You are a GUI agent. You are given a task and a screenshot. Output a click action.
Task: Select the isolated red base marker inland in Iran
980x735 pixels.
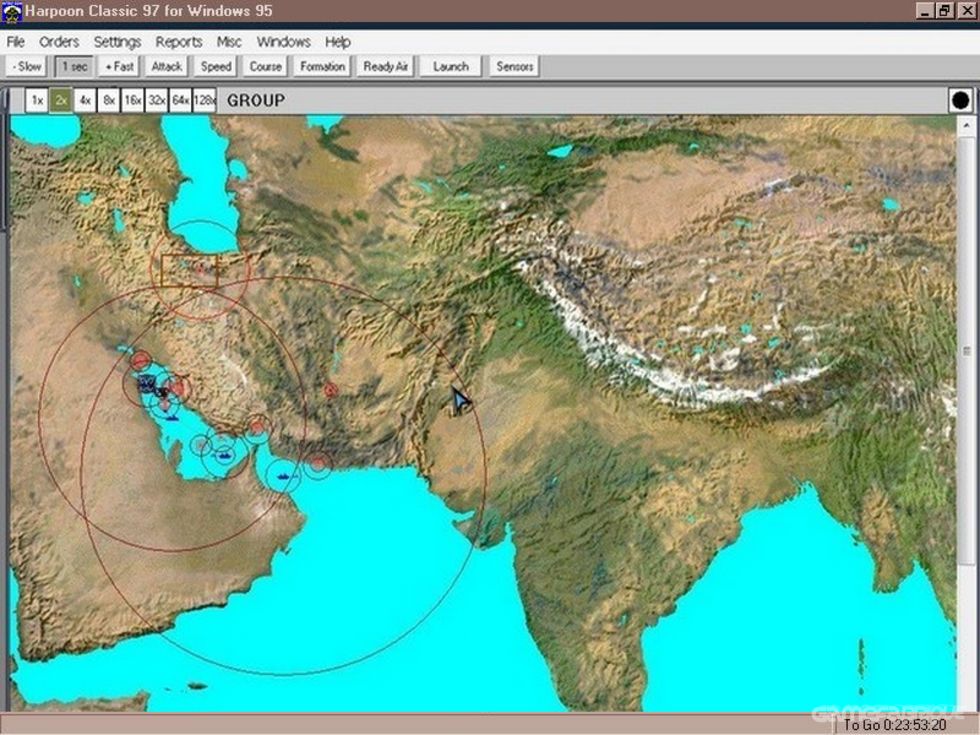click(331, 391)
